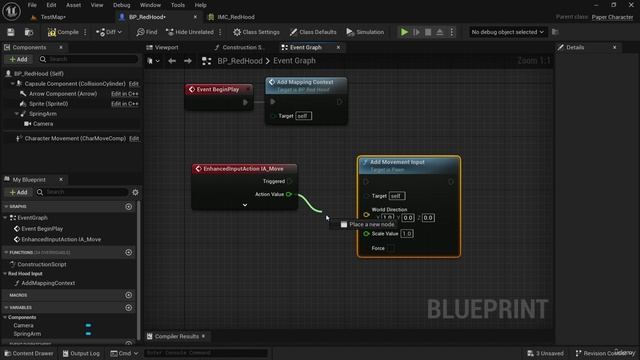Select the Camera component
Image resolution: width=640 pixels, height=360 pixels.
(43, 124)
